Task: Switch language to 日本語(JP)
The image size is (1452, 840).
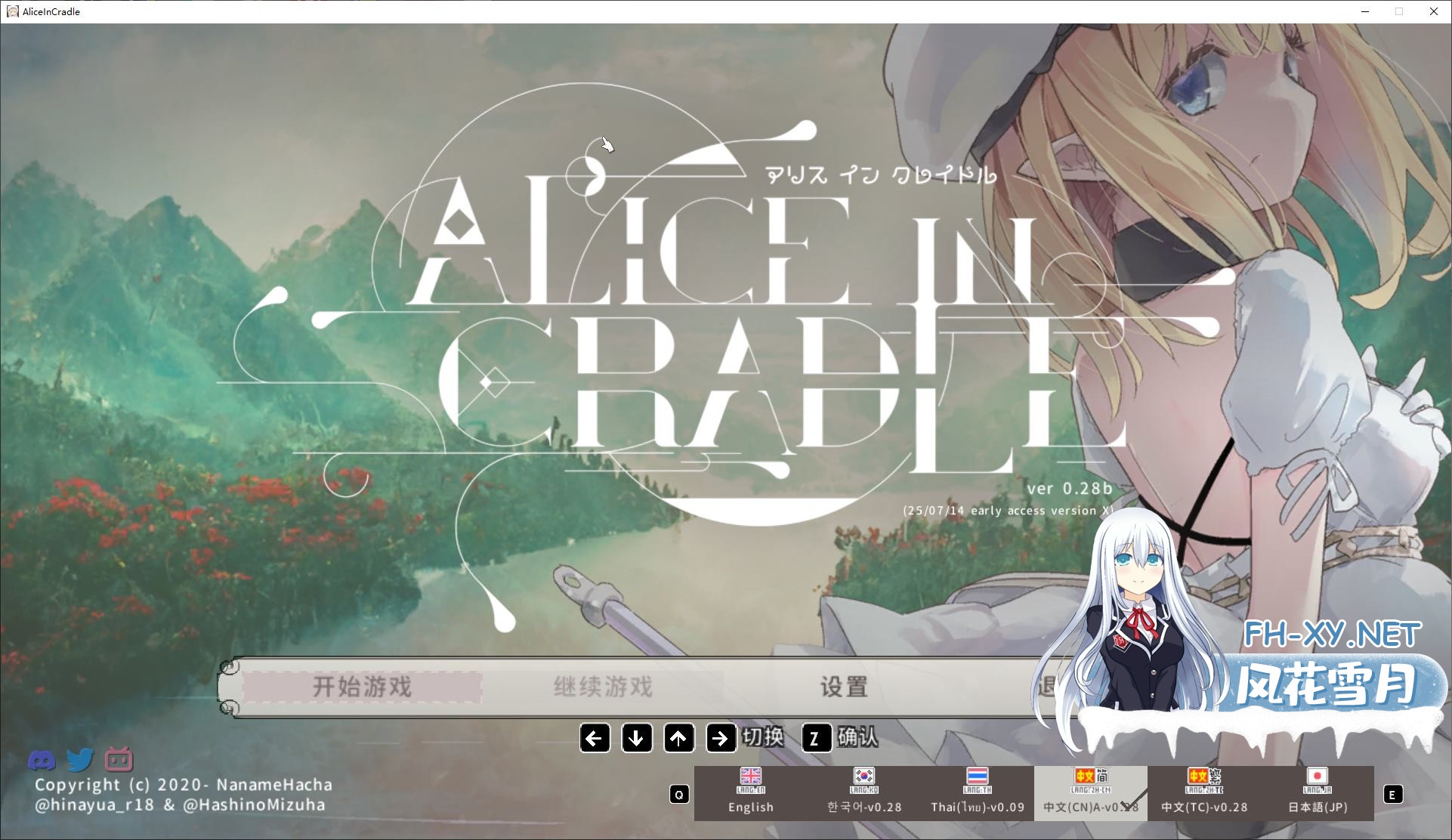Action: pos(1318,793)
